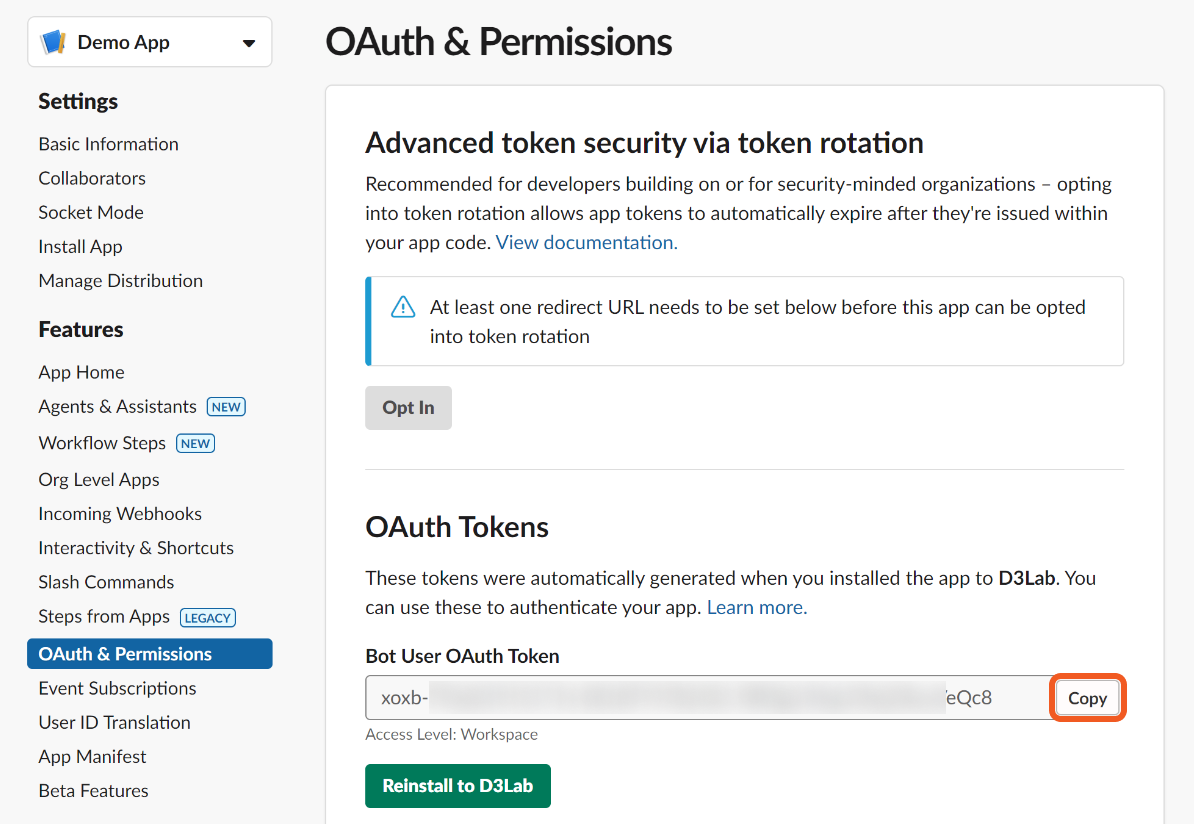1194x824 pixels.
Task: Navigate to Manage Distribution
Action: pos(120,281)
